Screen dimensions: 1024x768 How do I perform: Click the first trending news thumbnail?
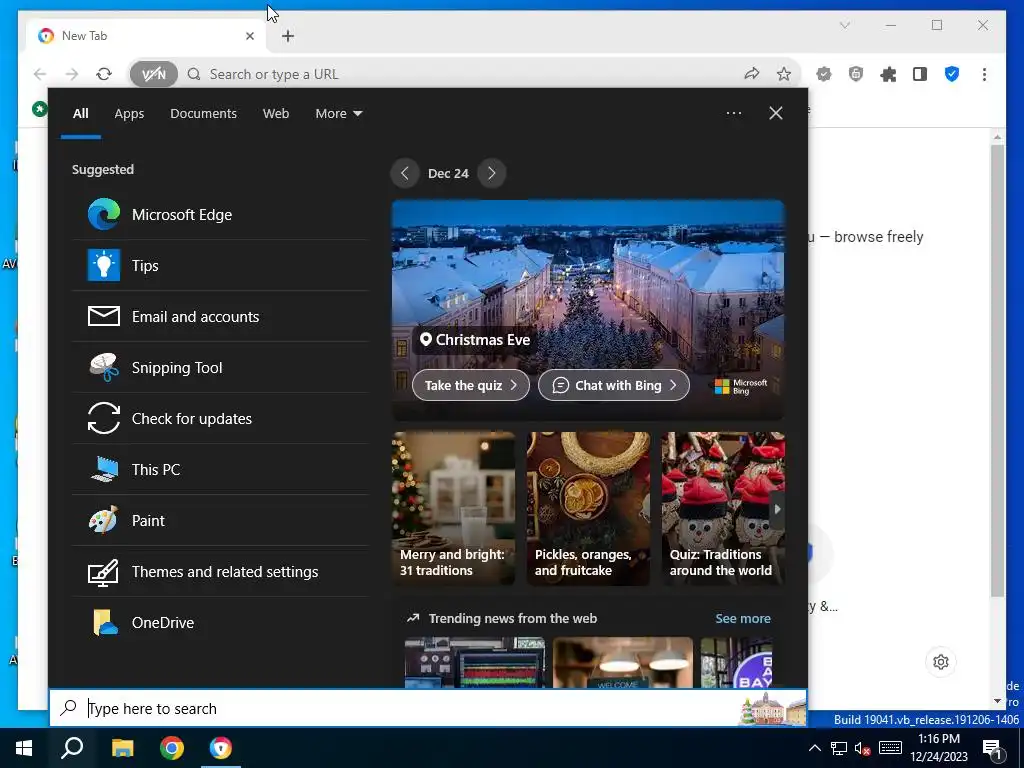pyautogui.click(x=475, y=662)
